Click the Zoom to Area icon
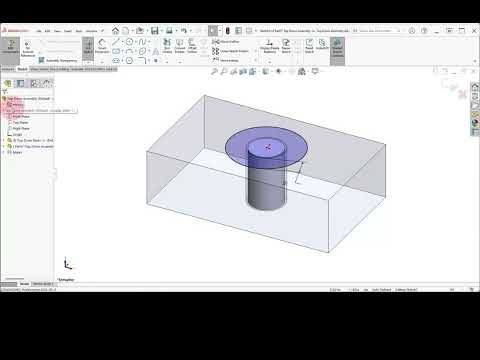Image resolution: width=480 pixels, height=360 pixels. pyautogui.click(x=224, y=71)
